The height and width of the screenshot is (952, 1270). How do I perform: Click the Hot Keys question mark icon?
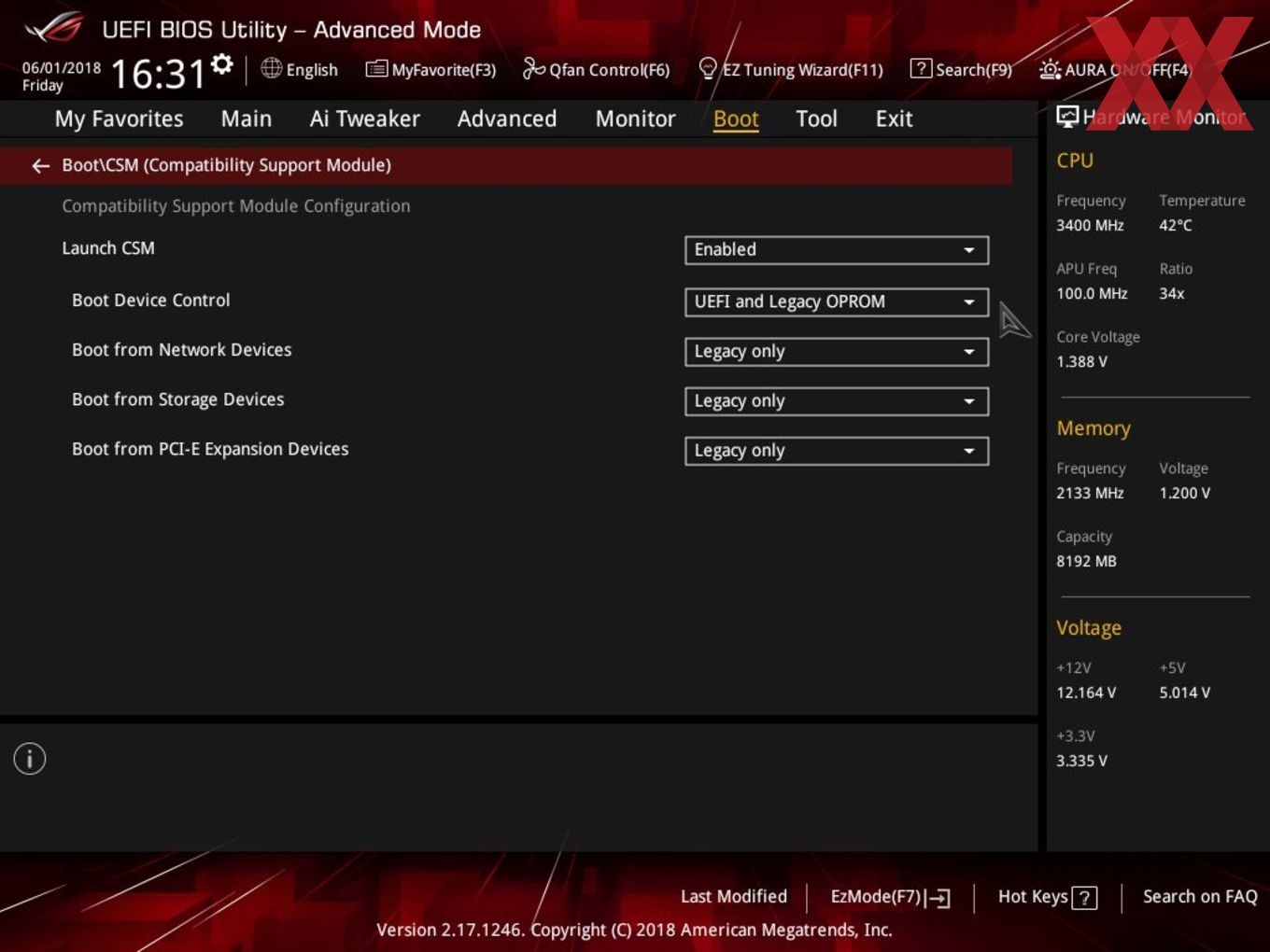pyautogui.click(x=1084, y=898)
